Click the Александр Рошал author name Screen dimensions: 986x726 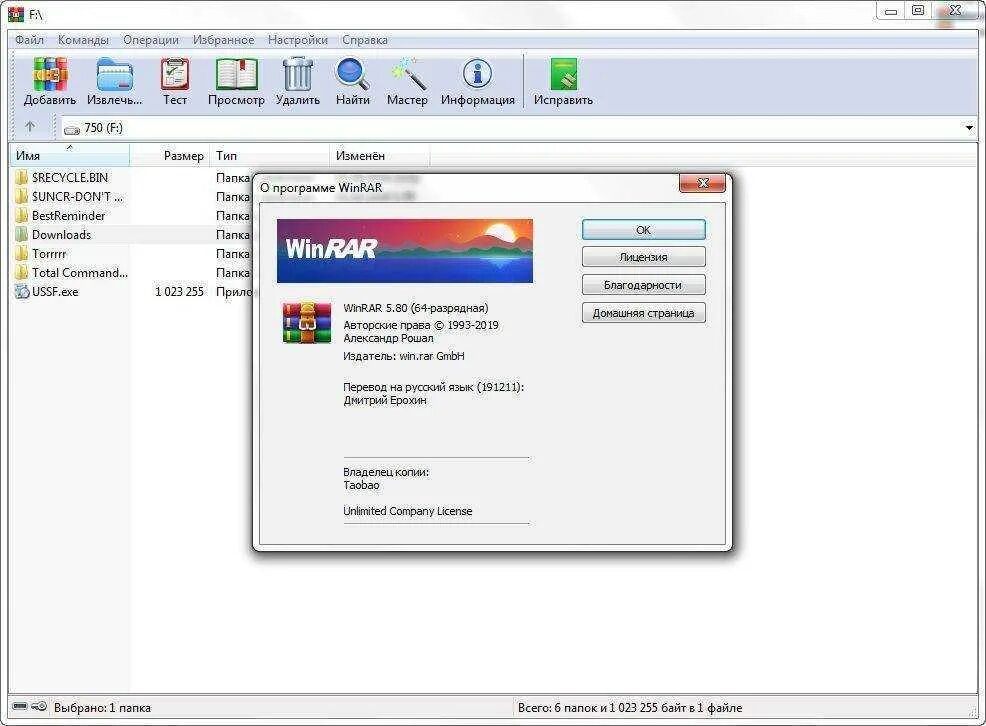[389, 338]
